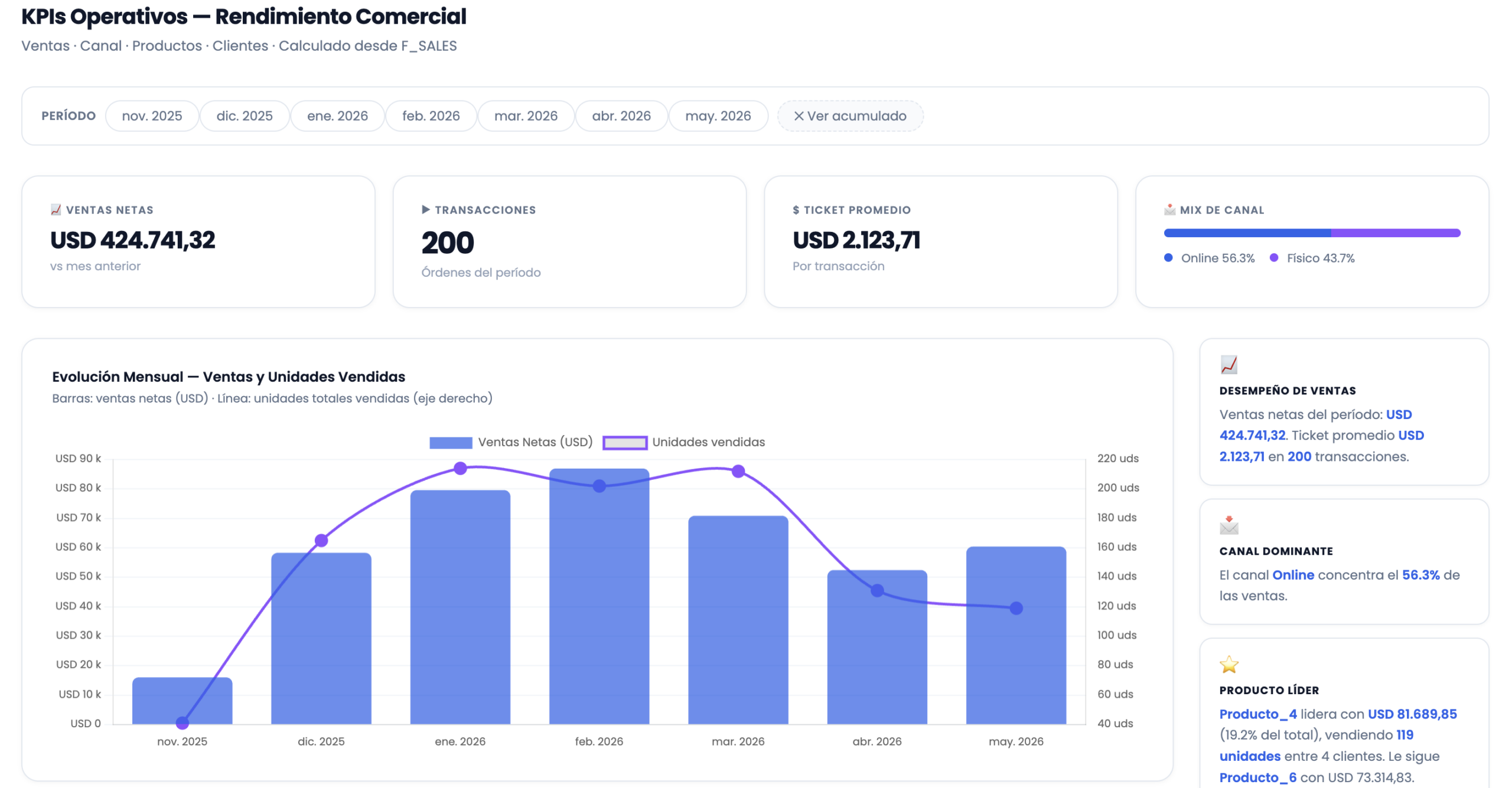This screenshot has height=788, width=1512.
Task: Click the Producto_6 highlighted link
Action: 1258,777
